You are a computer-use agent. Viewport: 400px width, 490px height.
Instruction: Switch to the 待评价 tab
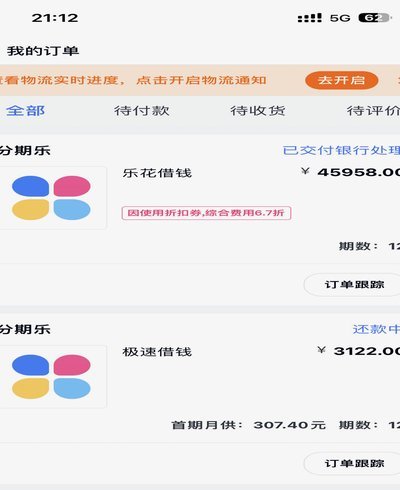point(373,111)
